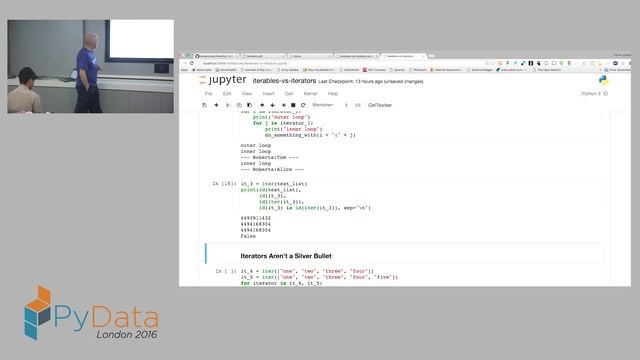Image resolution: width=640 pixels, height=360 pixels.
Task: Click the print('outer loop') code line
Action: 281,117
